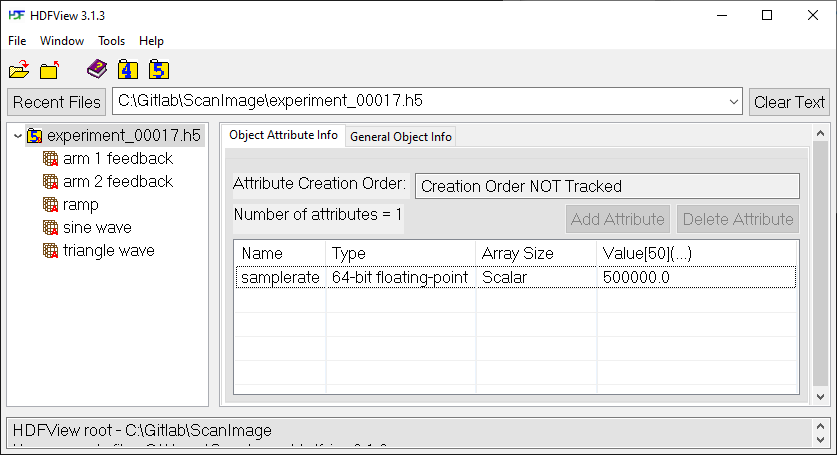Viewport: 837px width, 455px height.
Task: Click the arm 2 feedback dataset icon
Action: [50, 182]
